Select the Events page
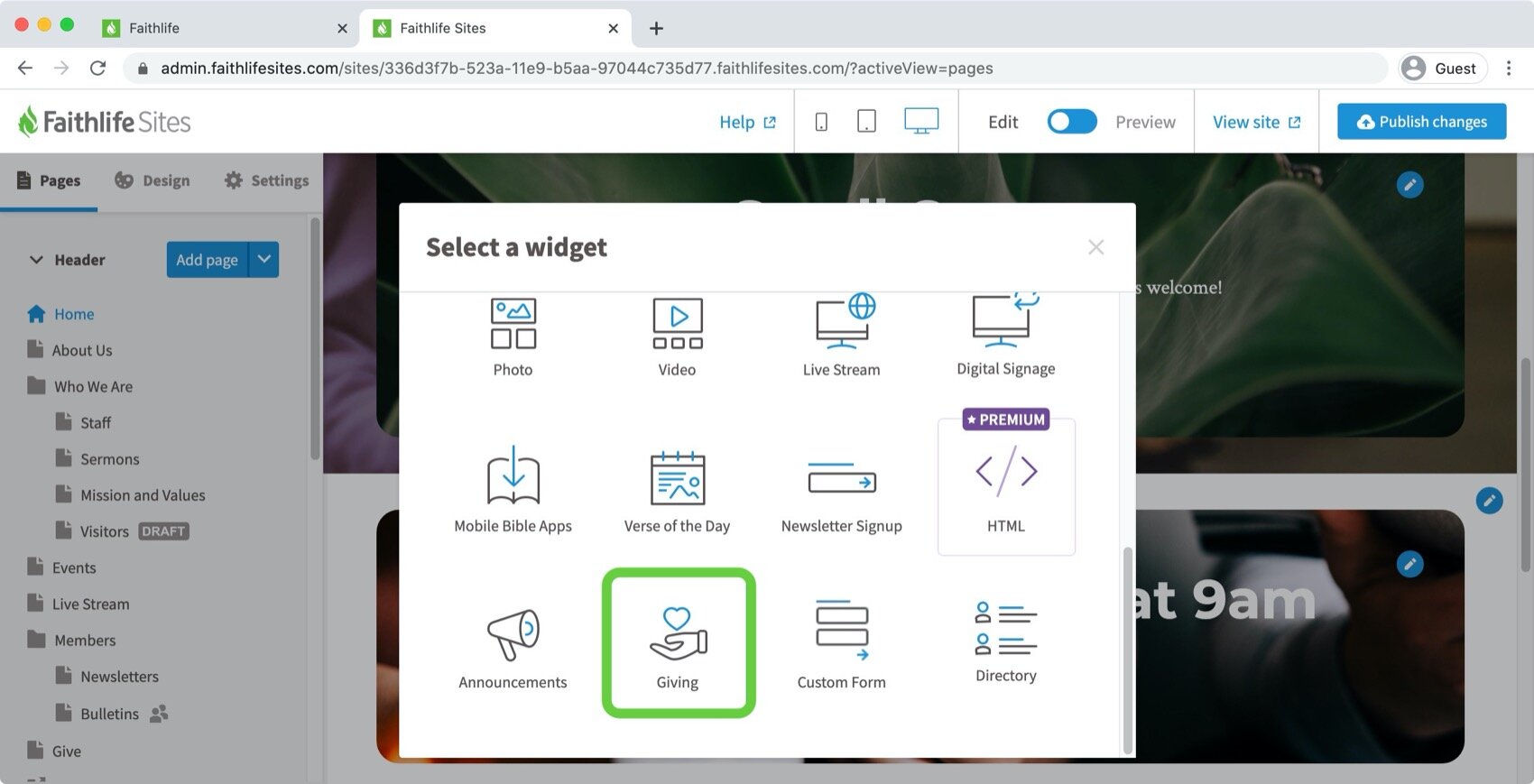 point(61,567)
